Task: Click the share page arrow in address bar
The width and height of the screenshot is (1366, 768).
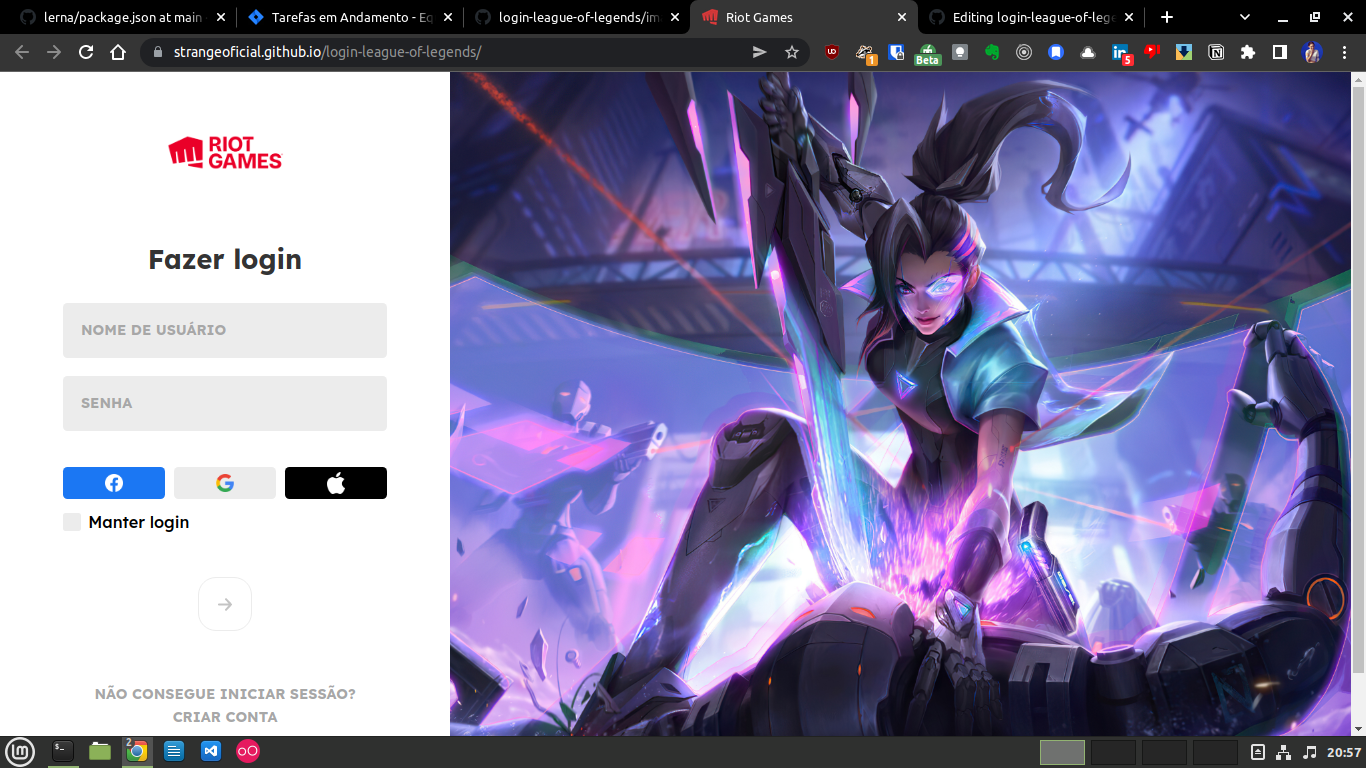Action: [x=760, y=52]
